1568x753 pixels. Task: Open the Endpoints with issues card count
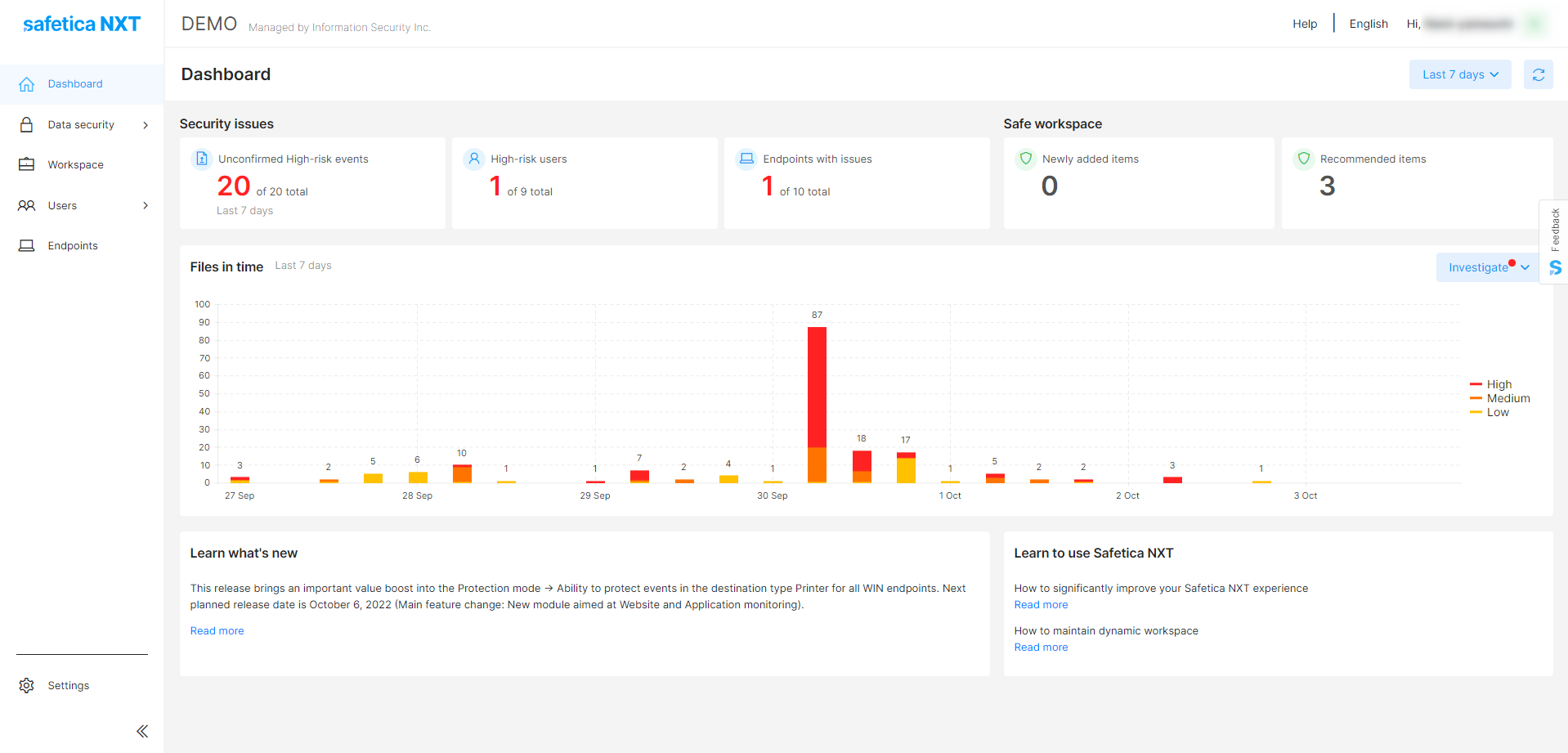tap(768, 186)
